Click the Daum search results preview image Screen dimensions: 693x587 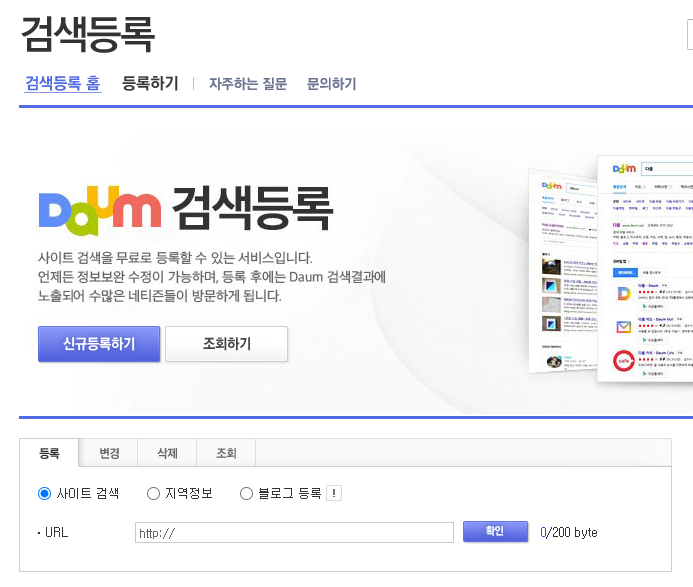click(x=611, y=269)
